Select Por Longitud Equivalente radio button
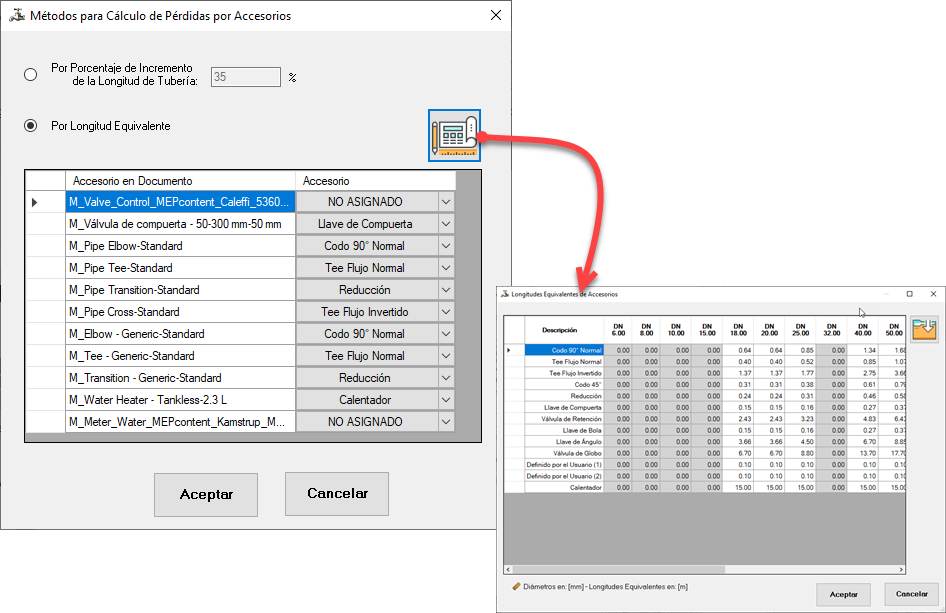The image size is (946, 613). coord(30,125)
